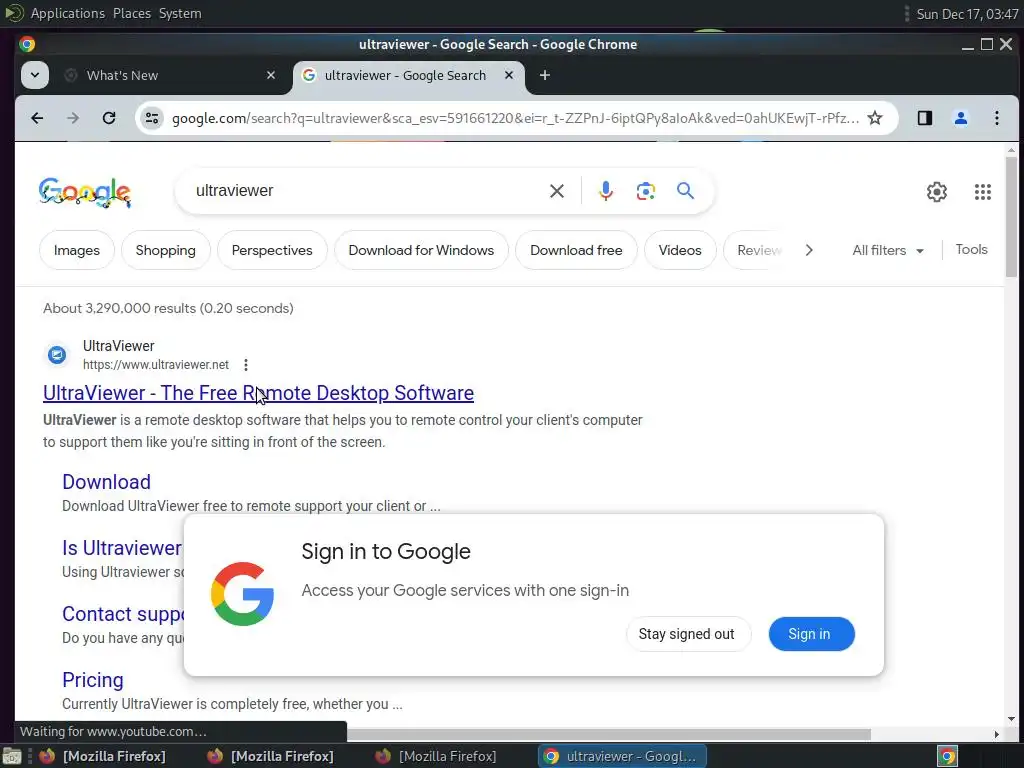
Task: Focus the Google search input field
Action: [366, 191]
